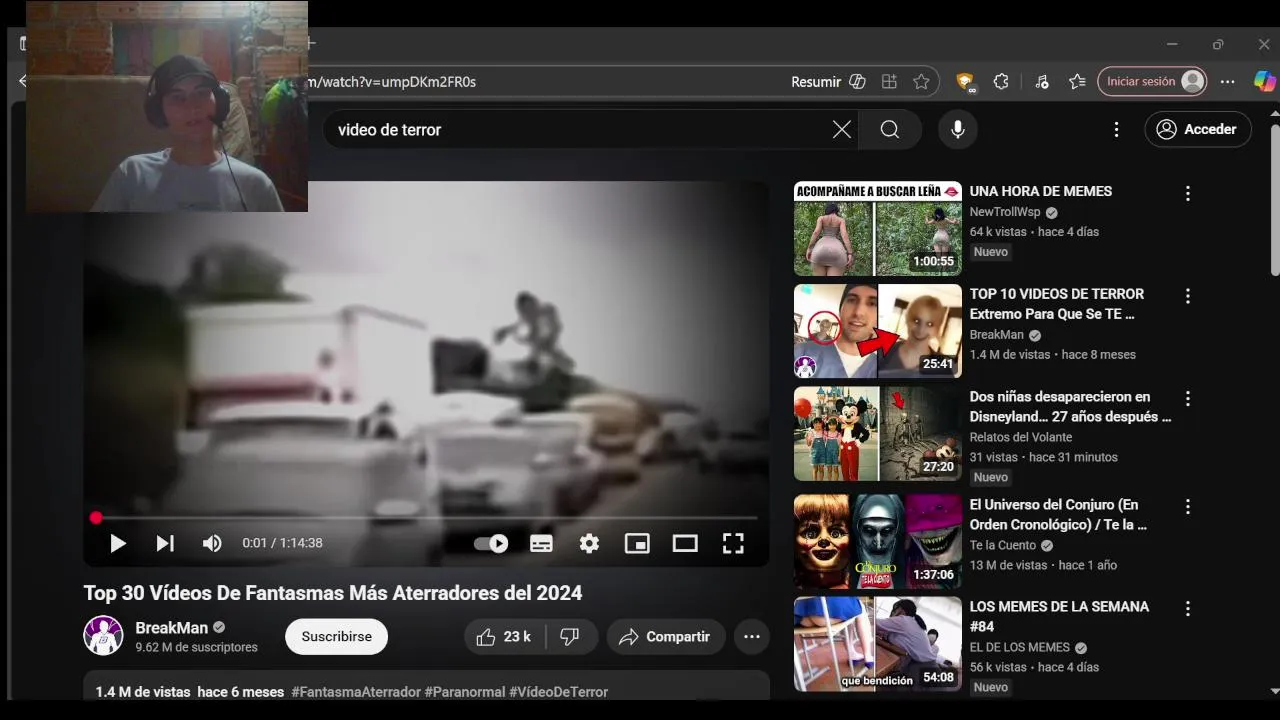Screen dimensions: 1280x720
Task: Skip to the next video
Action: 165,543
